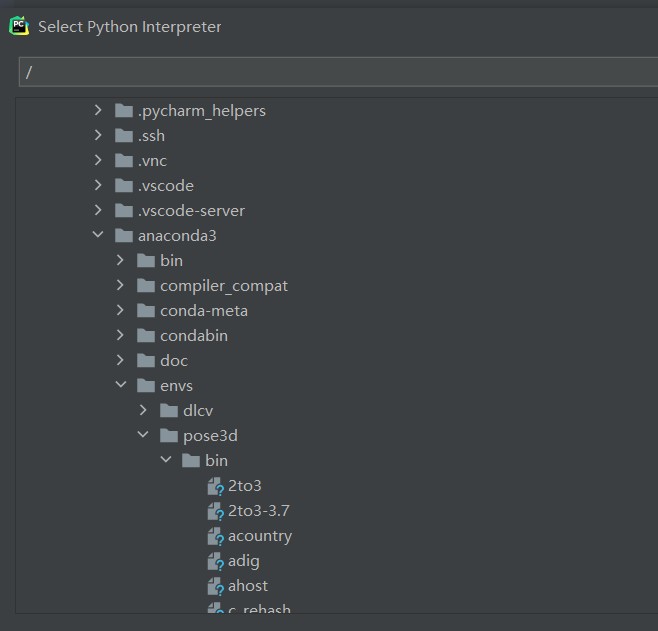Collapse the anaconda3 folder

coord(98,235)
